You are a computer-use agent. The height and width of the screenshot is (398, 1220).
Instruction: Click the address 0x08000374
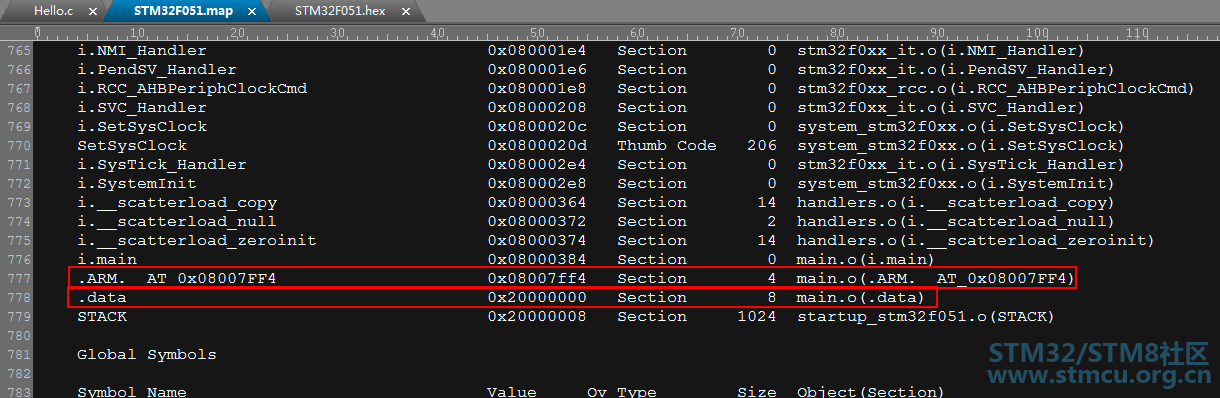click(537, 240)
